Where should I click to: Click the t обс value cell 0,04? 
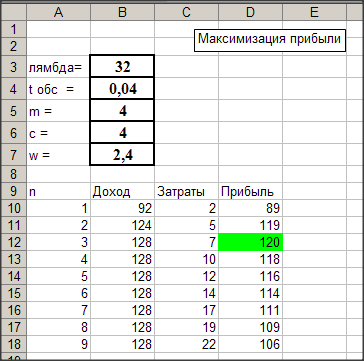pos(122,88)
